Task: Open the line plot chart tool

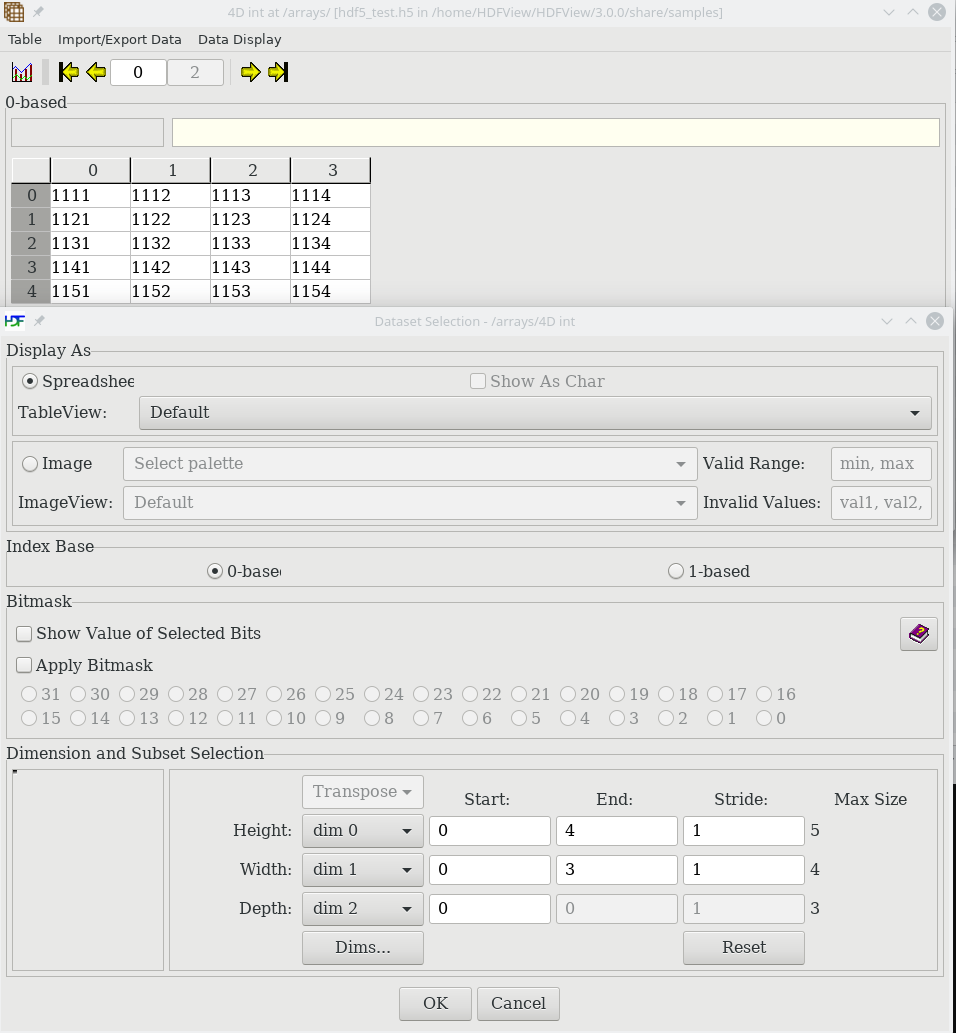Action: click(22, 72)
